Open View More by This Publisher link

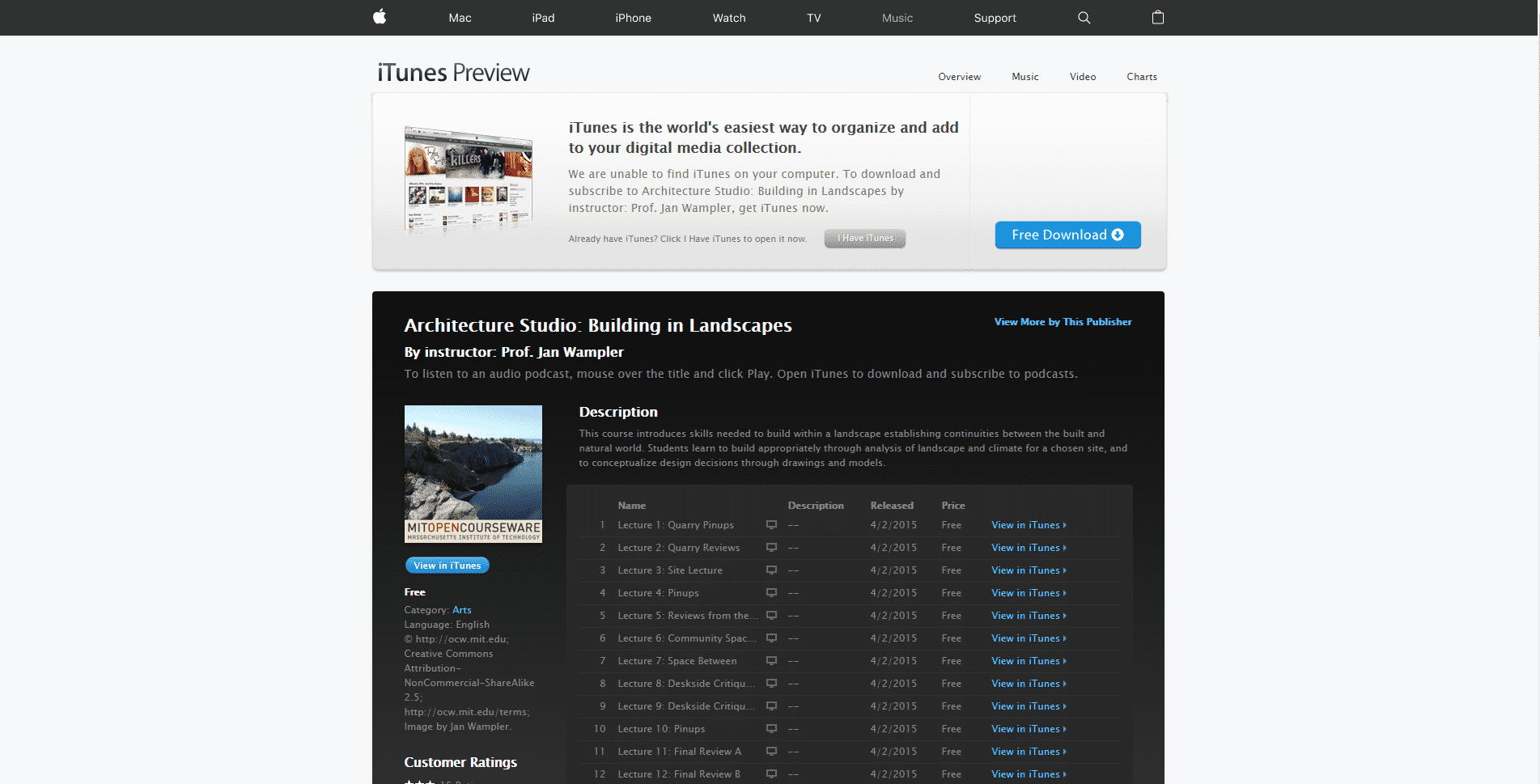[1063, 322]
